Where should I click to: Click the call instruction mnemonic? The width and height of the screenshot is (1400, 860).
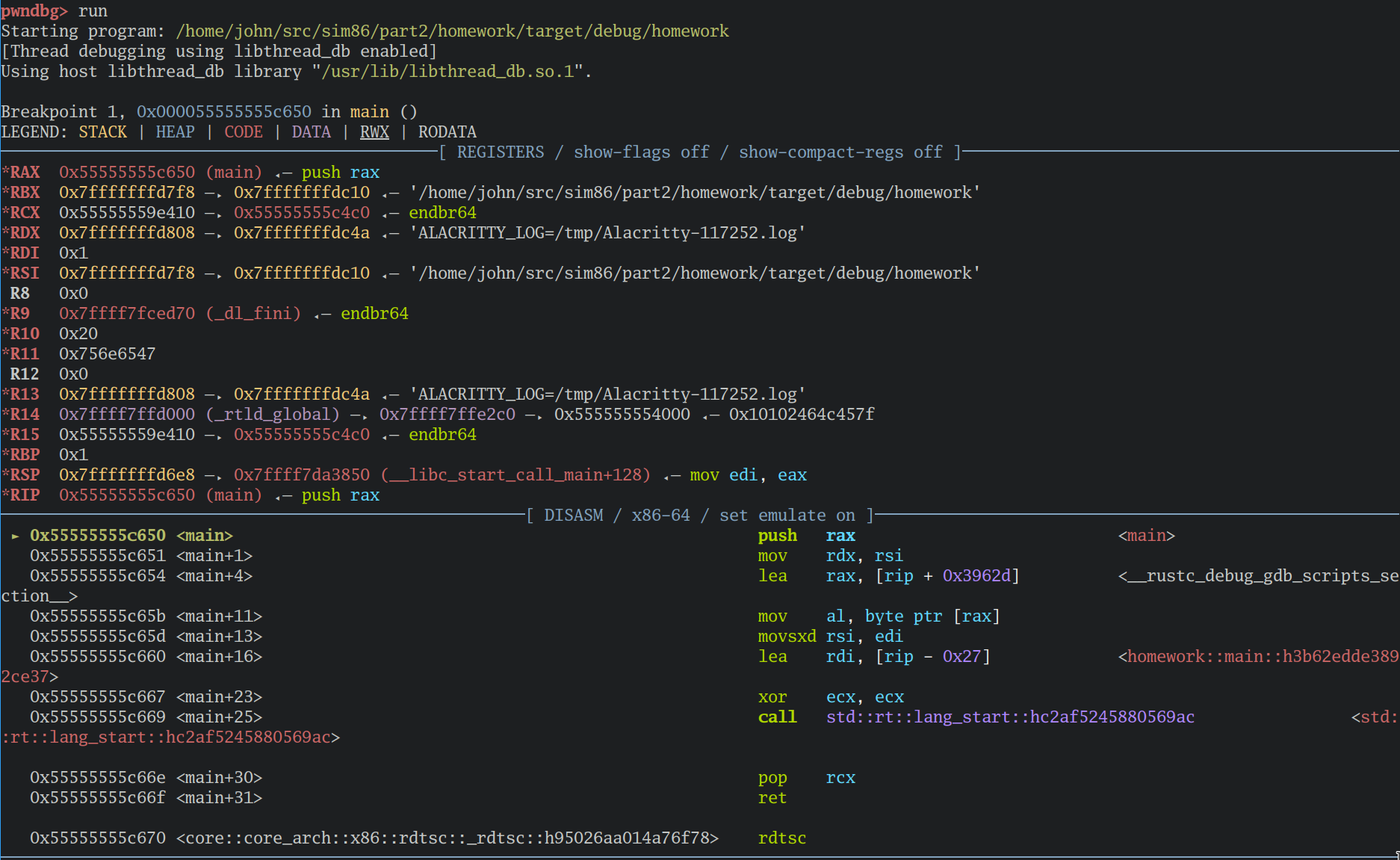[777, 717]
